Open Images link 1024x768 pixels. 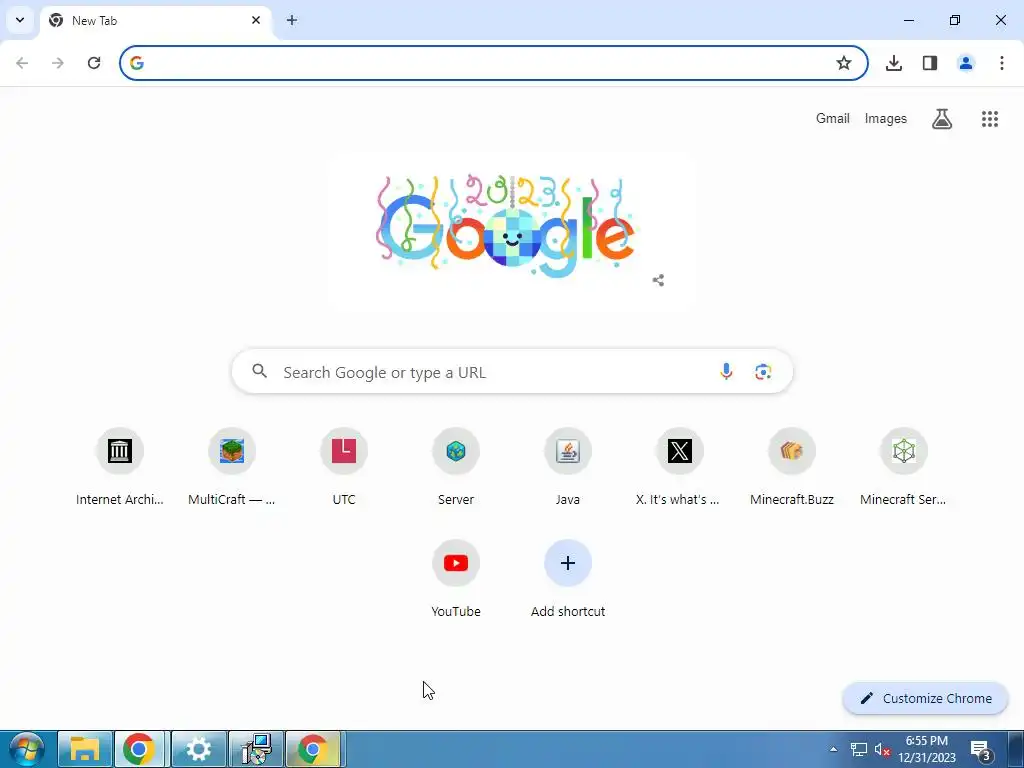[x=886, y=118]
